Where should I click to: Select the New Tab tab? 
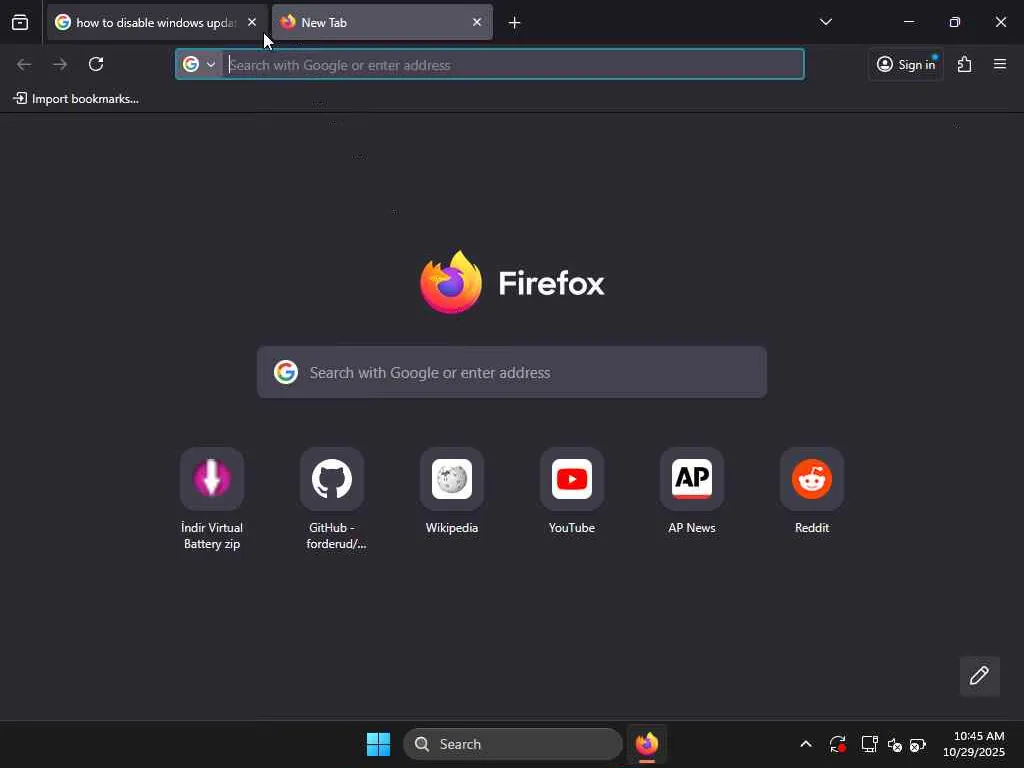pos(382,22)
